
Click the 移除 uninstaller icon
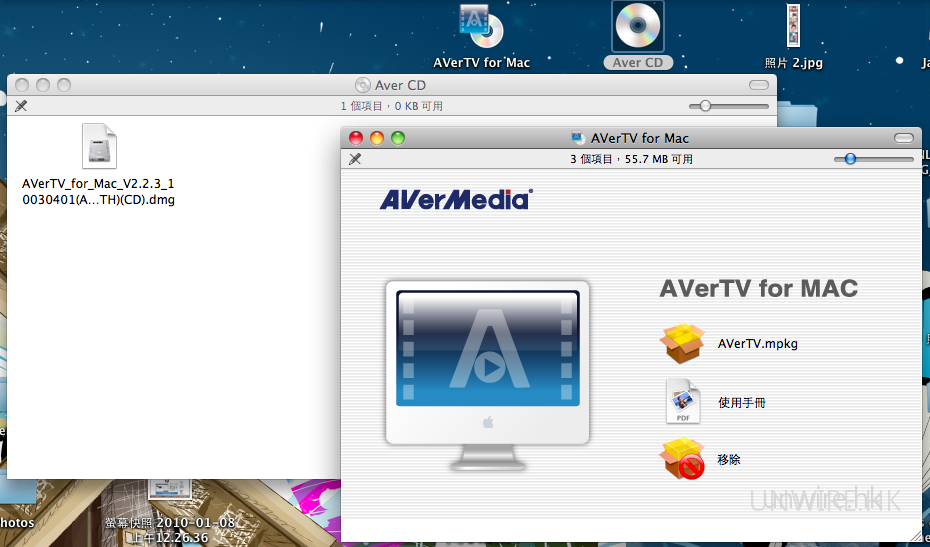pos(683,460)
